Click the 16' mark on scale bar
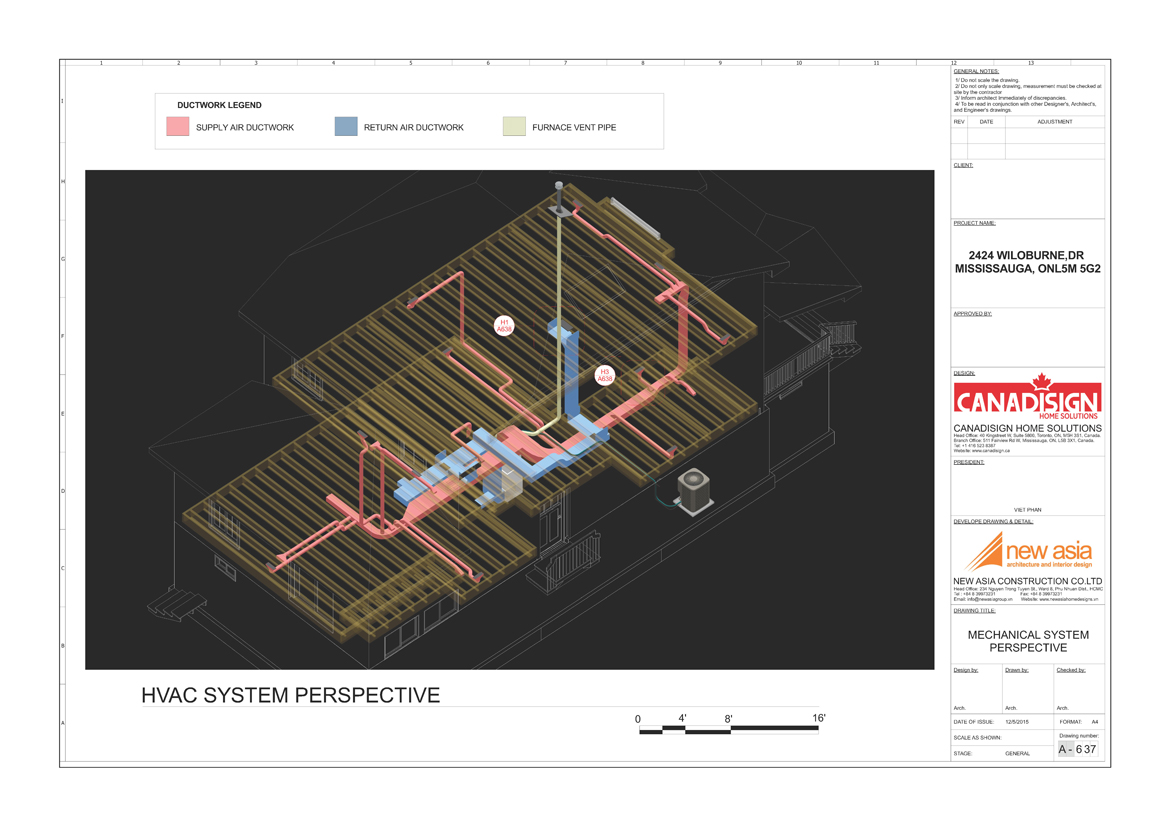Image resolution: width=1170 pixels, height=826 pixels. point(818,718)
